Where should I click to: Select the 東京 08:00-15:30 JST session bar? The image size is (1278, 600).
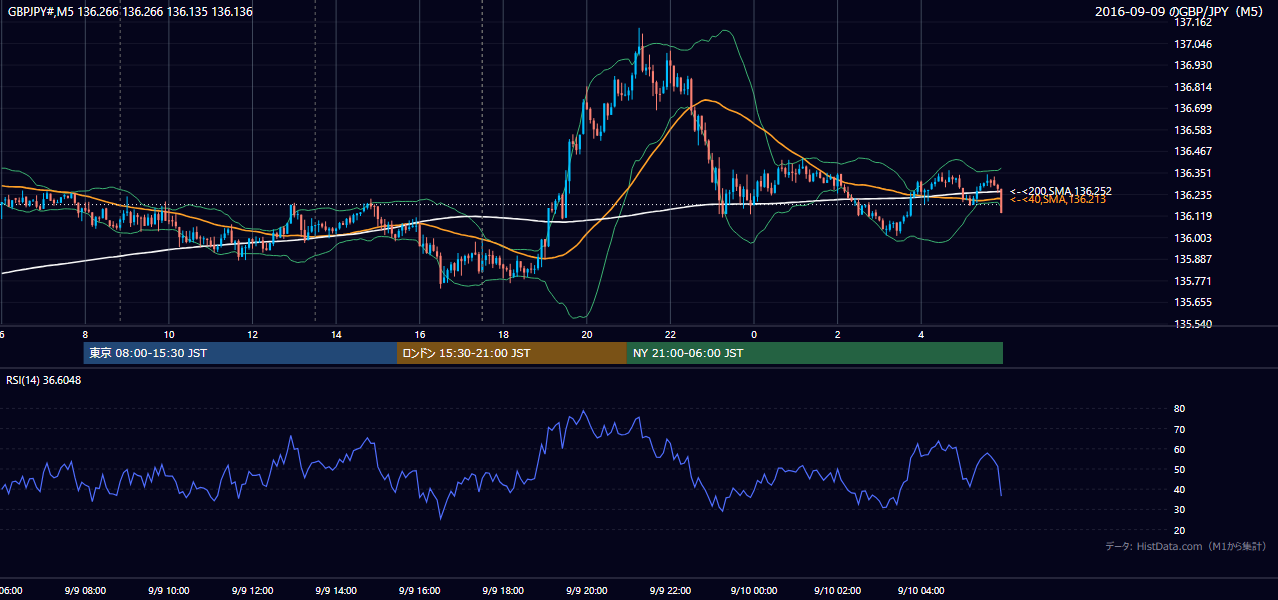[240, 353]
